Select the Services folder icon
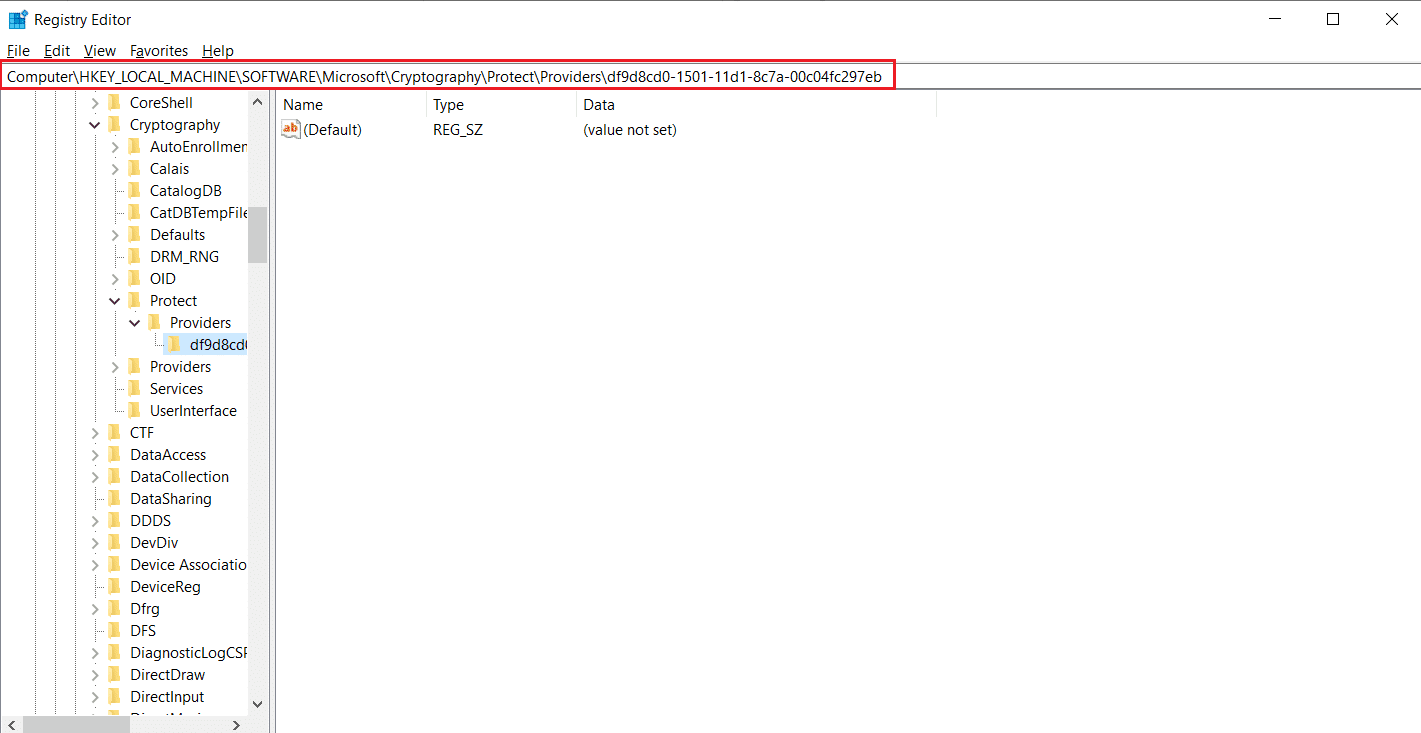 [x=134, y=388]
